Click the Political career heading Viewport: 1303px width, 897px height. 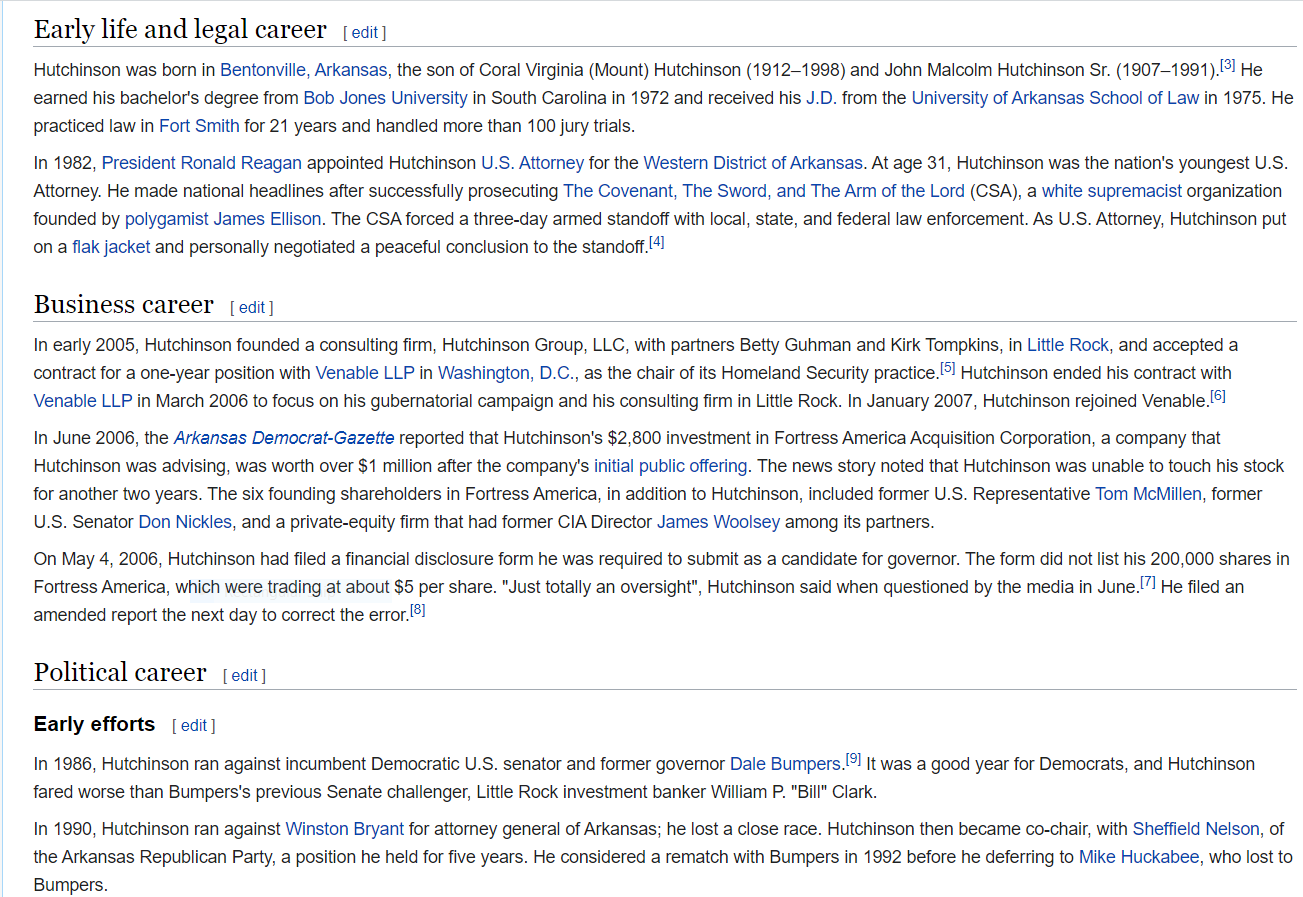[120, 673]
